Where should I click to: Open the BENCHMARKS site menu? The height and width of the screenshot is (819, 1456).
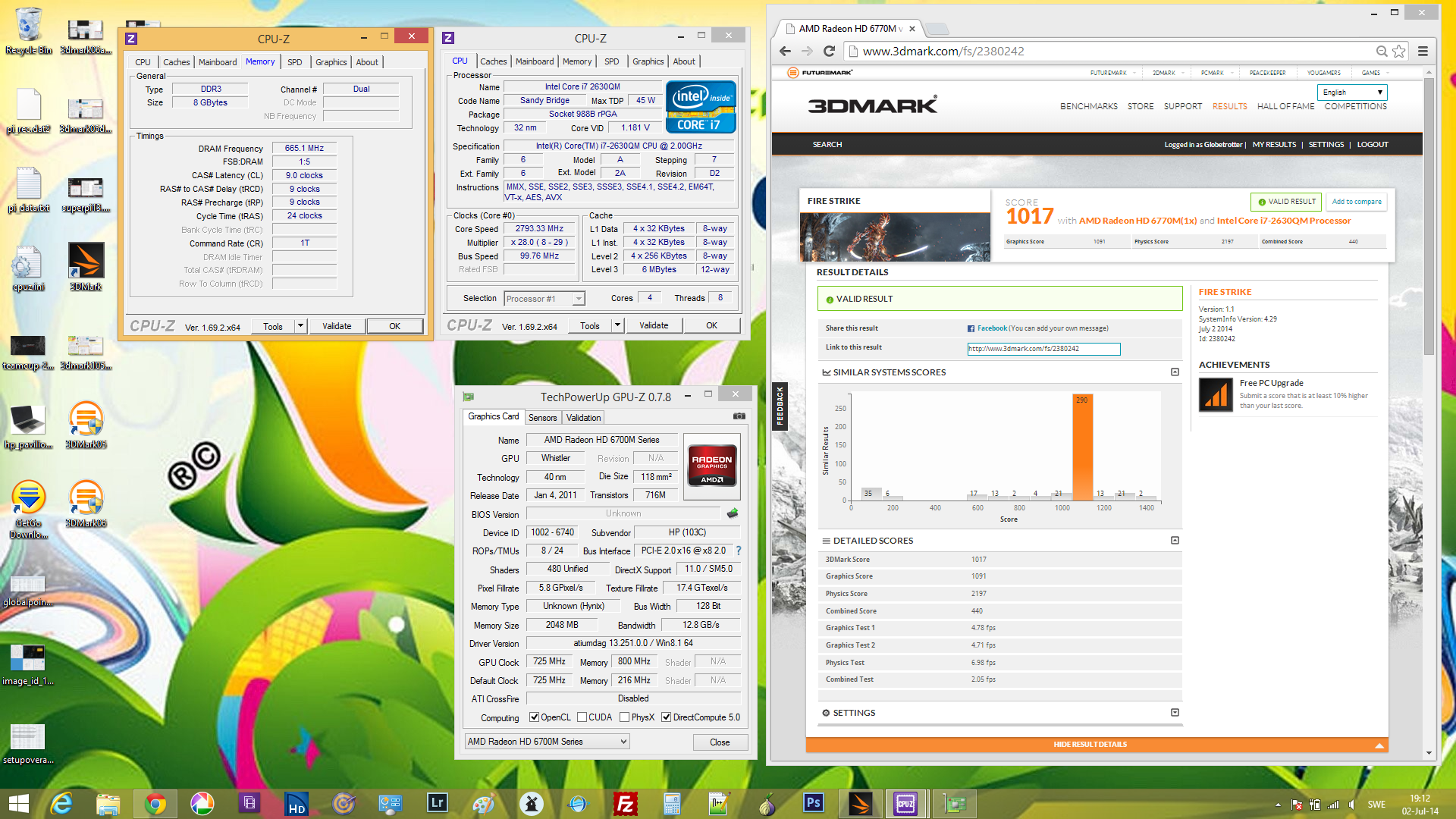(1088, 106)
